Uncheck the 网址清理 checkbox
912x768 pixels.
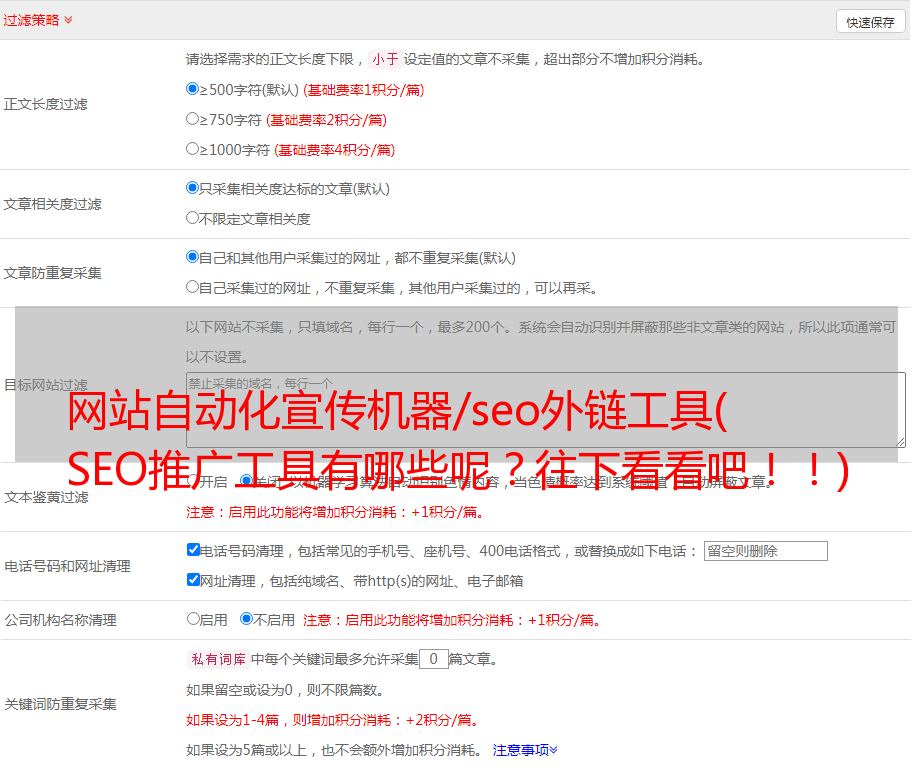pyautogui.click(x=193, y=580)
